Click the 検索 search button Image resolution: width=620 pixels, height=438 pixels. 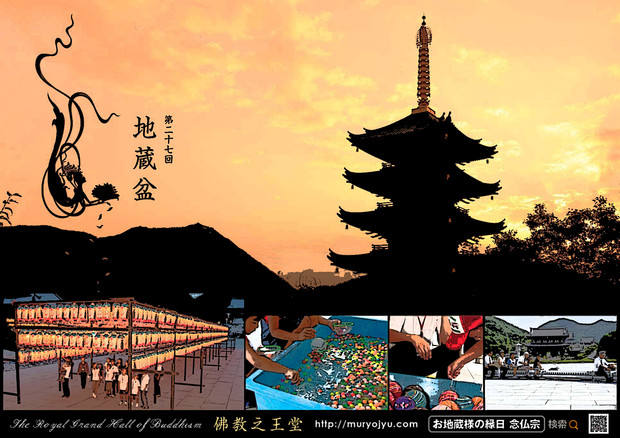coord(557,424)
